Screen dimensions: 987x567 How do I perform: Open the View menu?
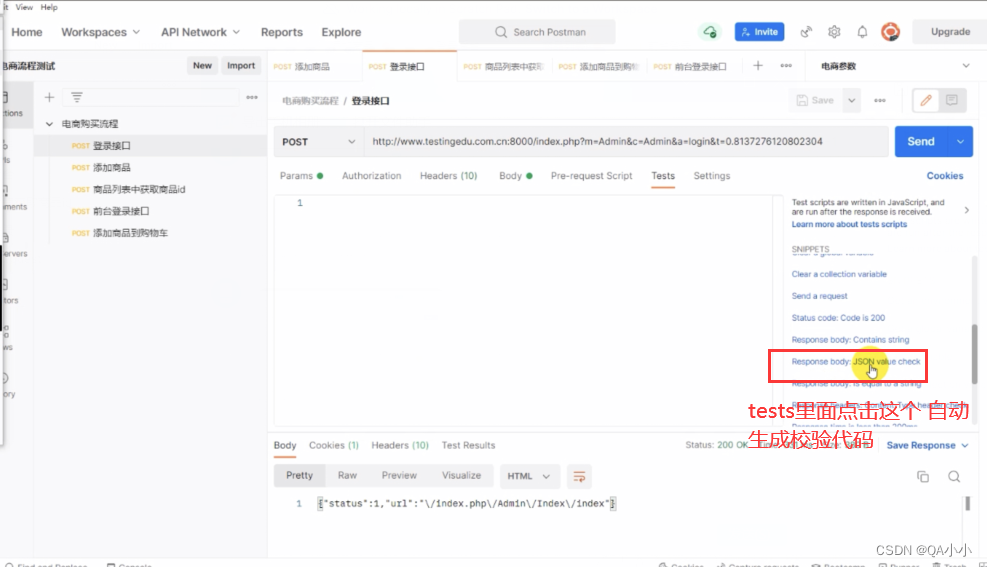coord(24,7)
